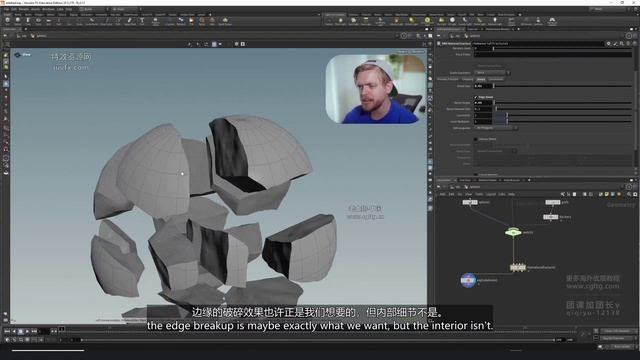Screen dimensions: 640x360
Task: Open the File menu
Action: [7, 9]
